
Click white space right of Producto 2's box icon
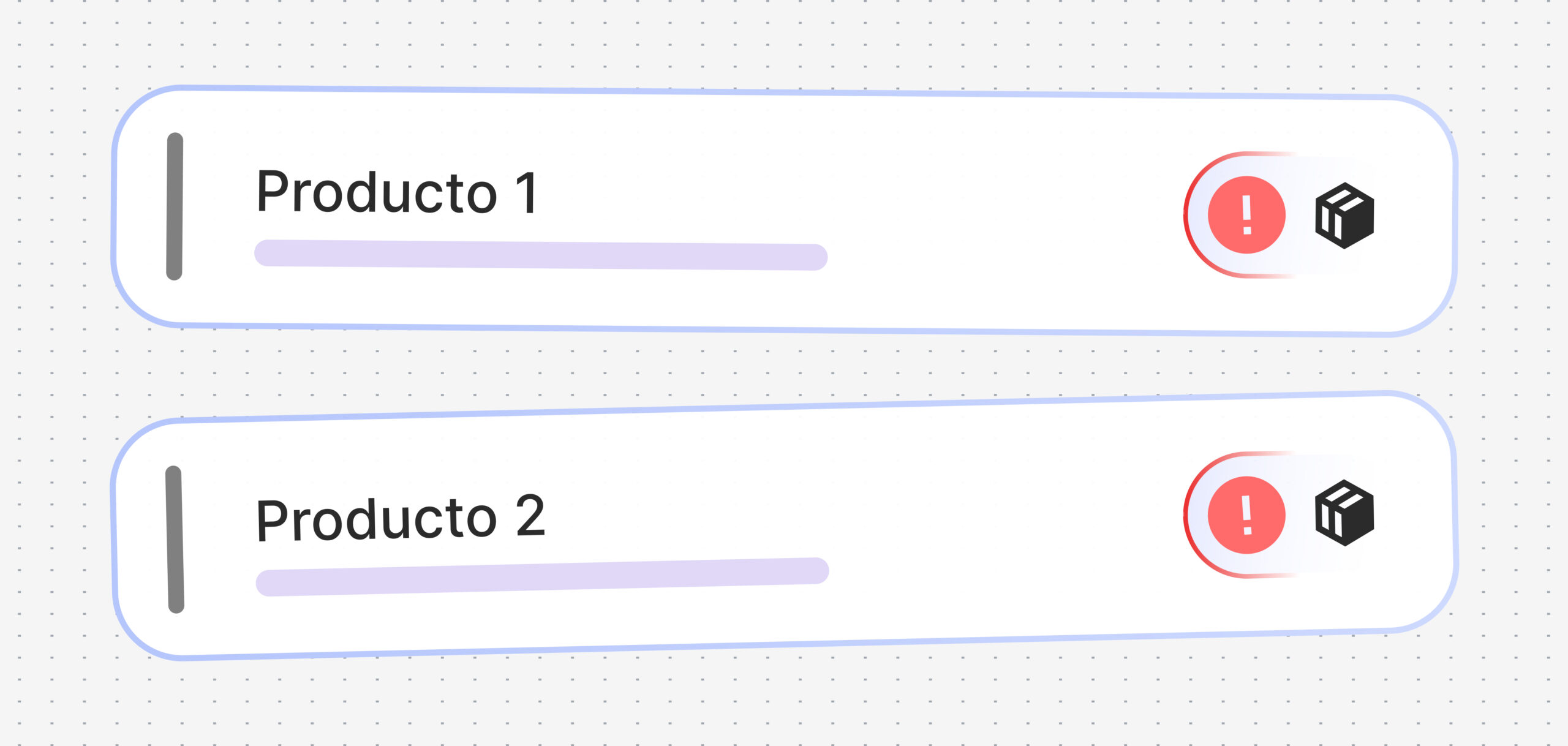tap(1415, 514)
